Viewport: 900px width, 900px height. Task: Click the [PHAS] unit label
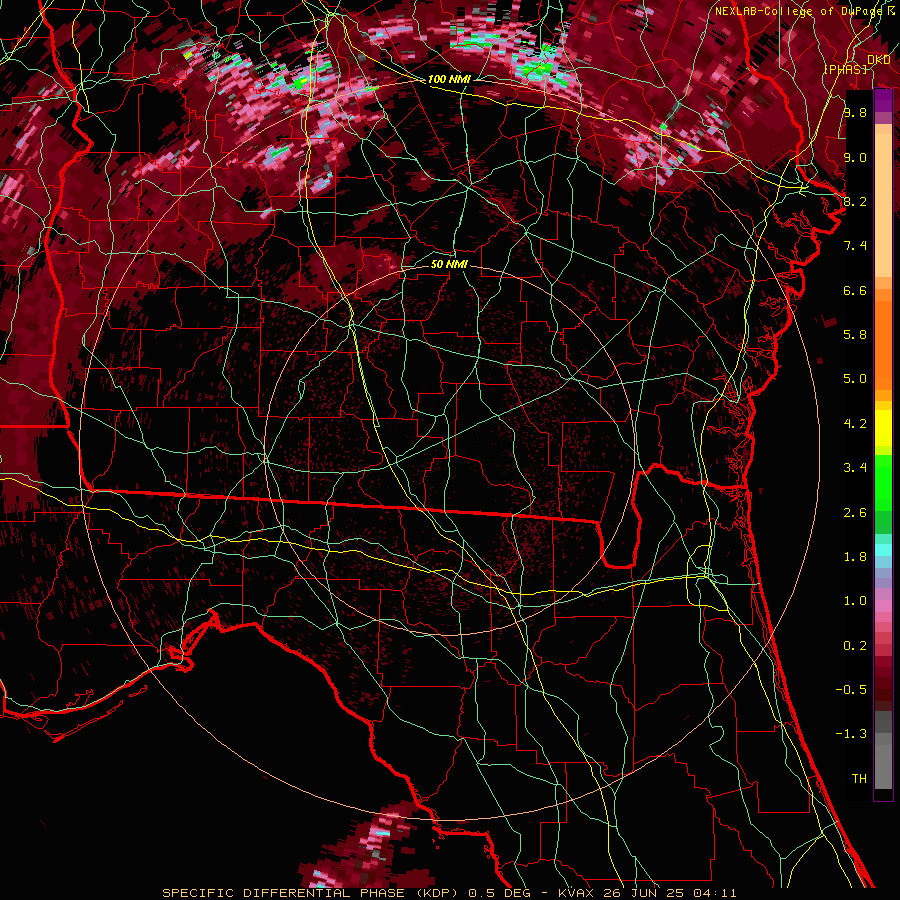pyautogui.click(x=846, y=69)
